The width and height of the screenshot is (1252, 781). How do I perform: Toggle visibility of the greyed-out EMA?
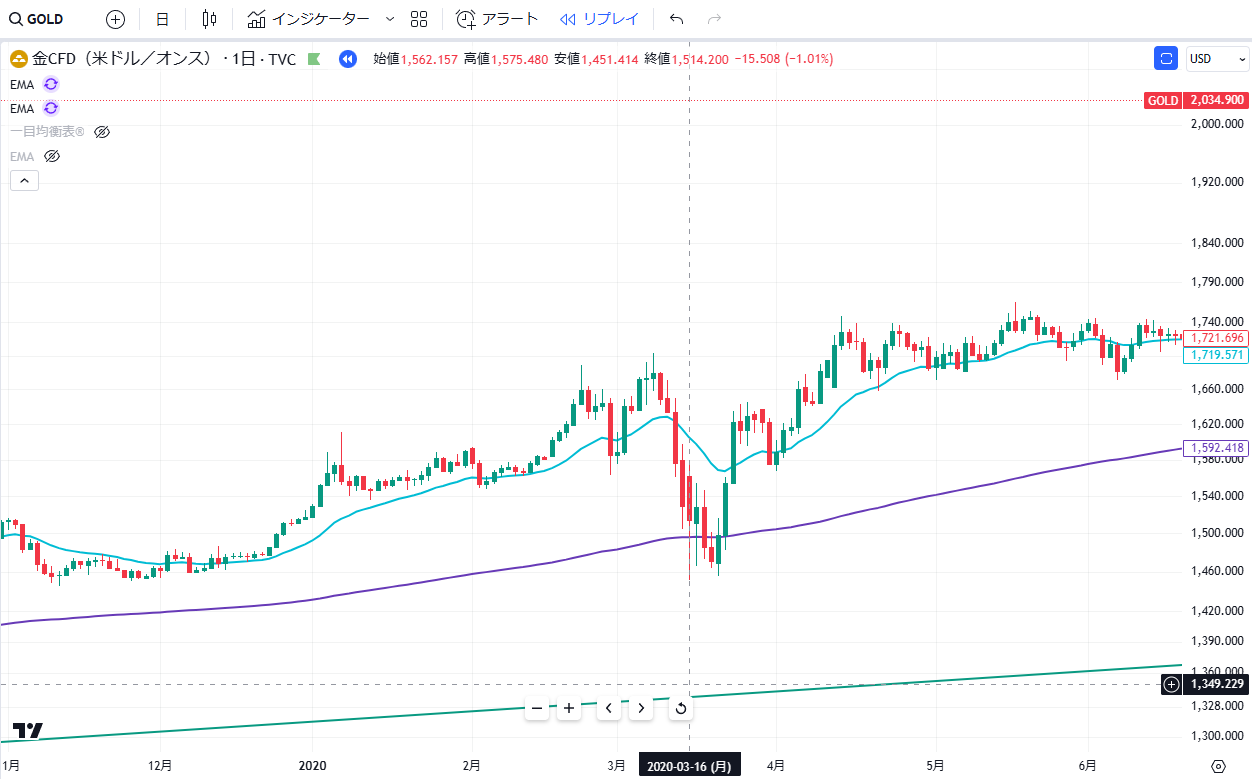[52, 156]
